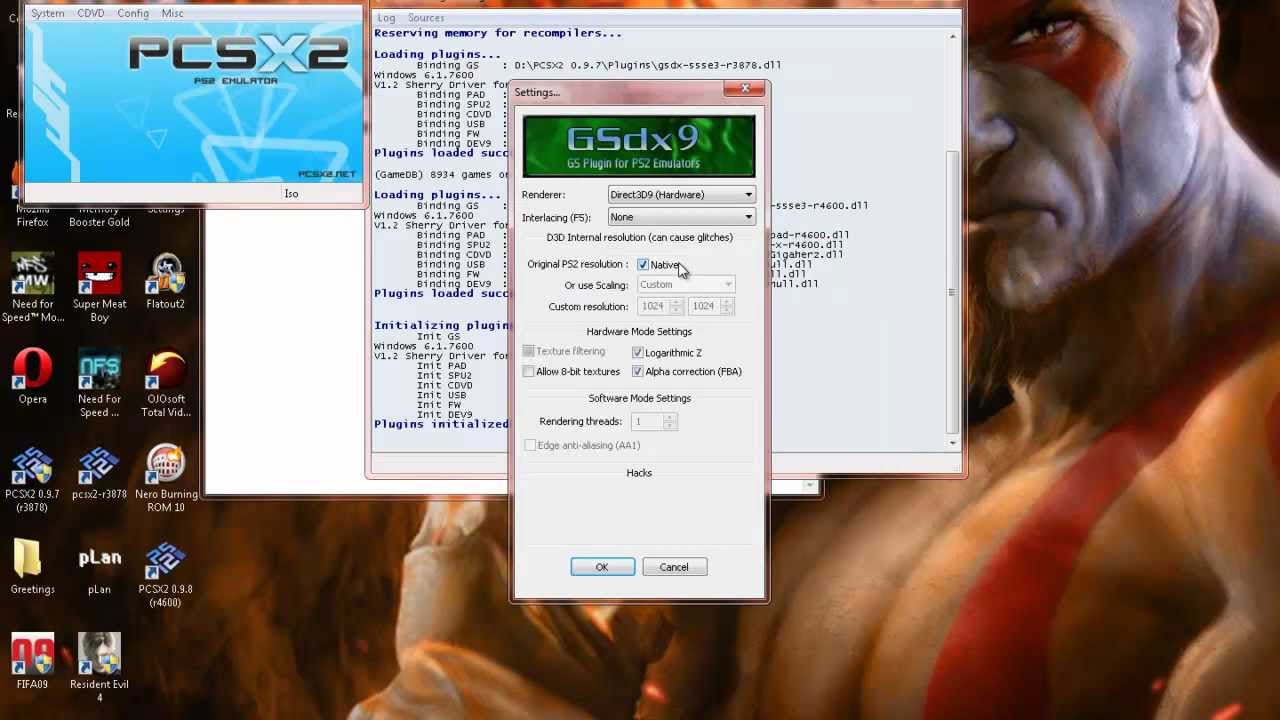Open the Opera browser desktop icon
This screenshot has height=720, width=1280.
pyautogui.click(x=32, y=376)
